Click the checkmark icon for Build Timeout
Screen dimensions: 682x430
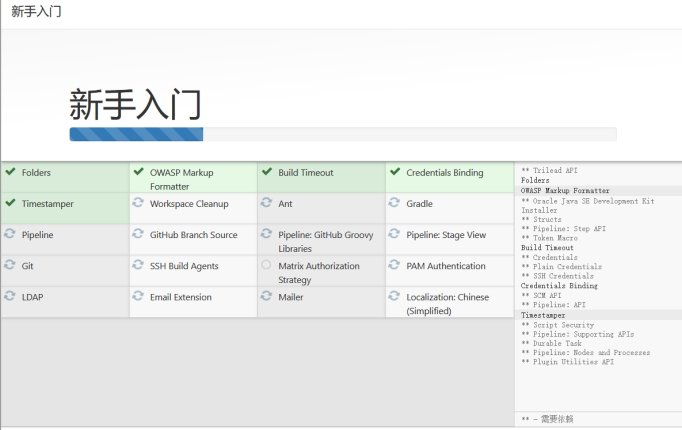tap(267, 172)
